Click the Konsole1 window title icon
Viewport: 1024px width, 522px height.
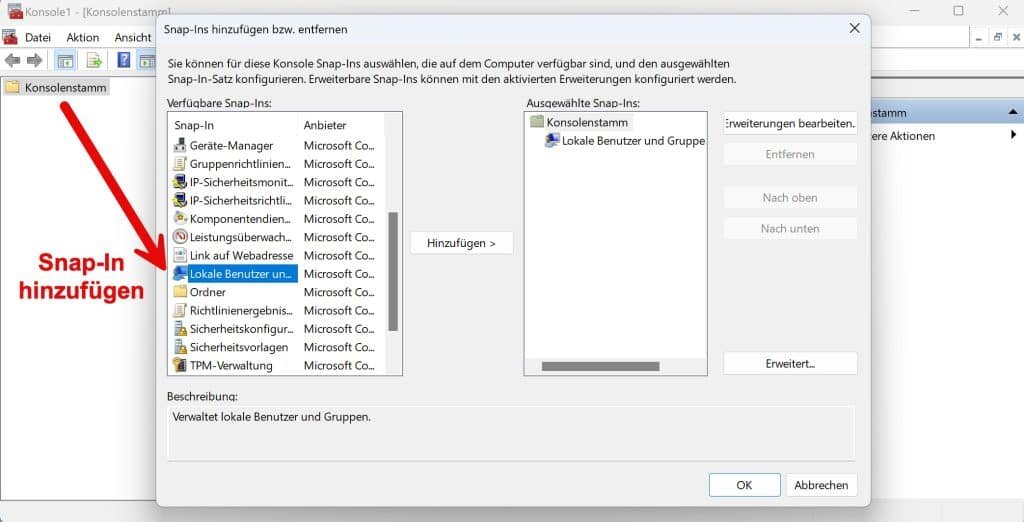tap(15, 11)
